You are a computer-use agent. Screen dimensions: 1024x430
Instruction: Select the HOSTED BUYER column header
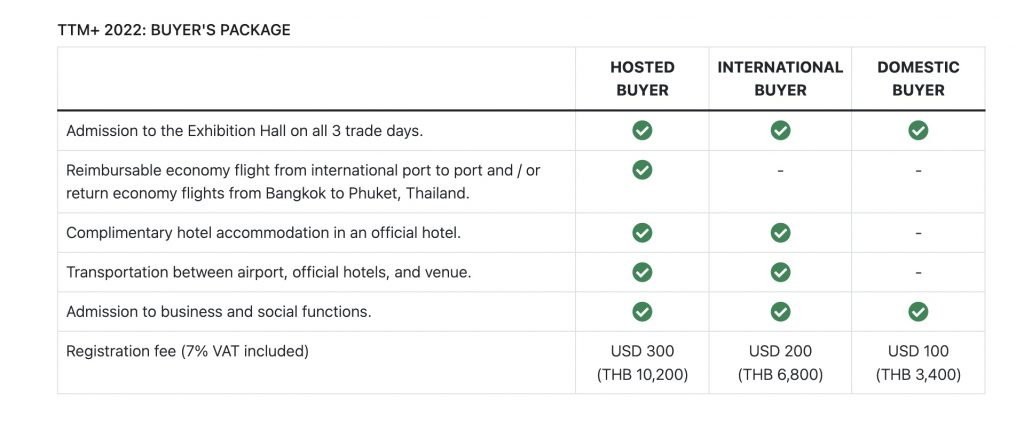coord(643,78)
